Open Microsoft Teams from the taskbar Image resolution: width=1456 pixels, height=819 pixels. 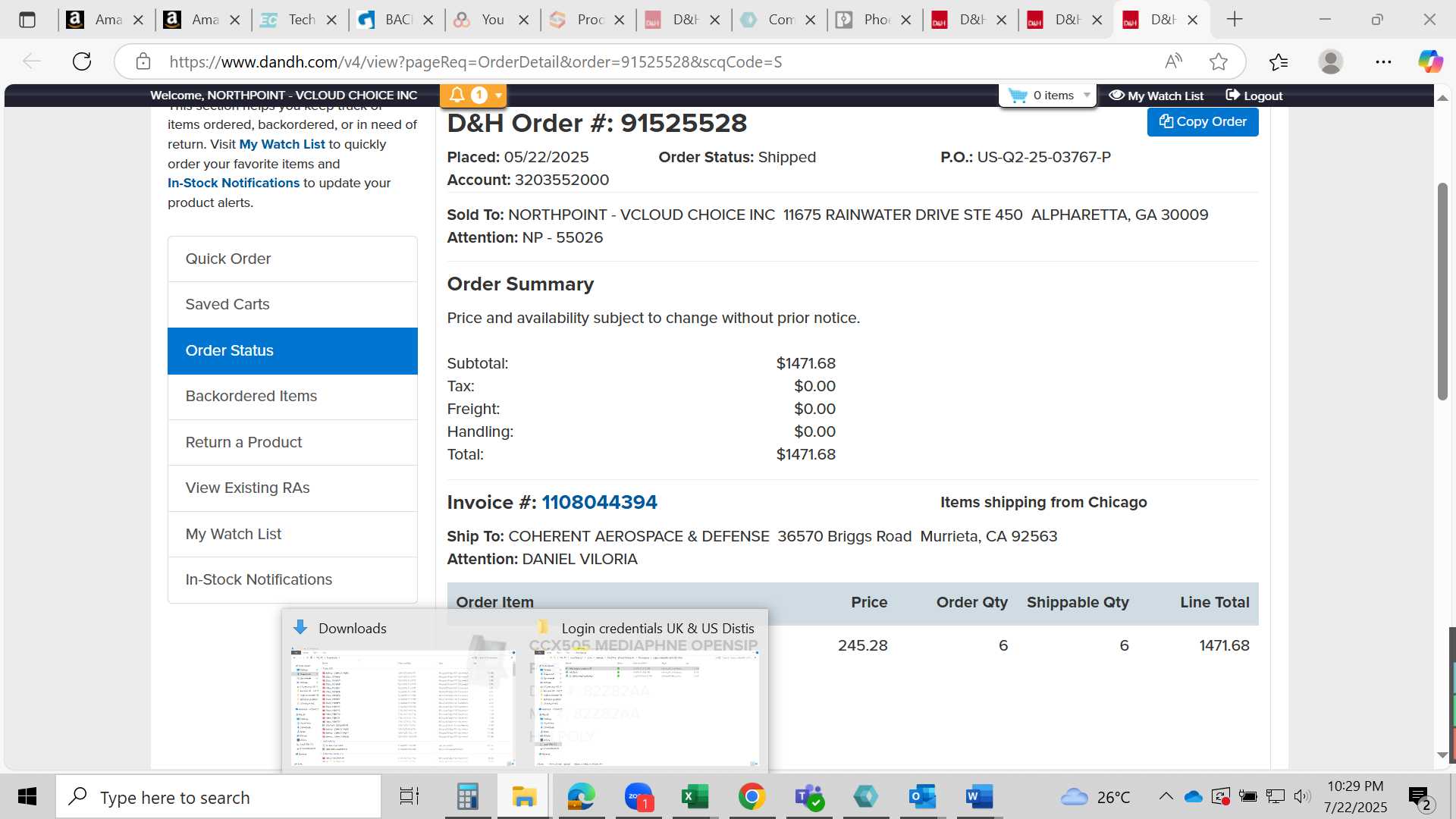[x=808, y=796]
